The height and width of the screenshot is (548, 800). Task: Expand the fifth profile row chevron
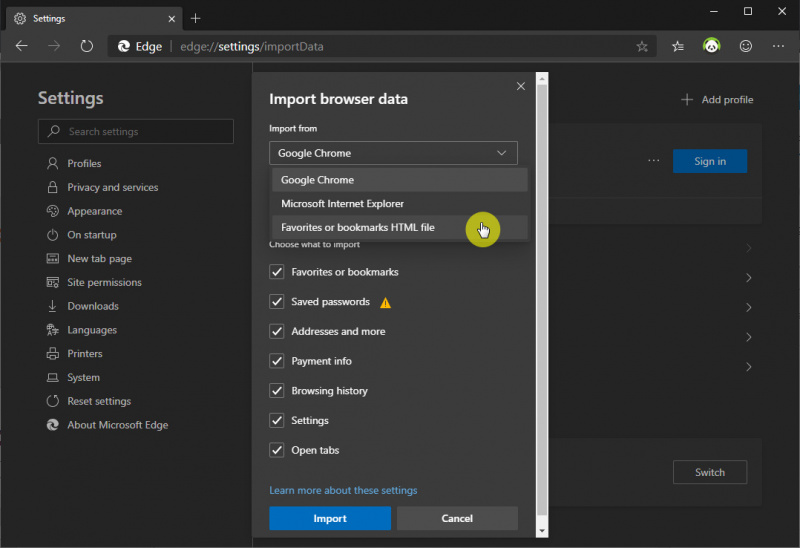click(x=748, y=366)
